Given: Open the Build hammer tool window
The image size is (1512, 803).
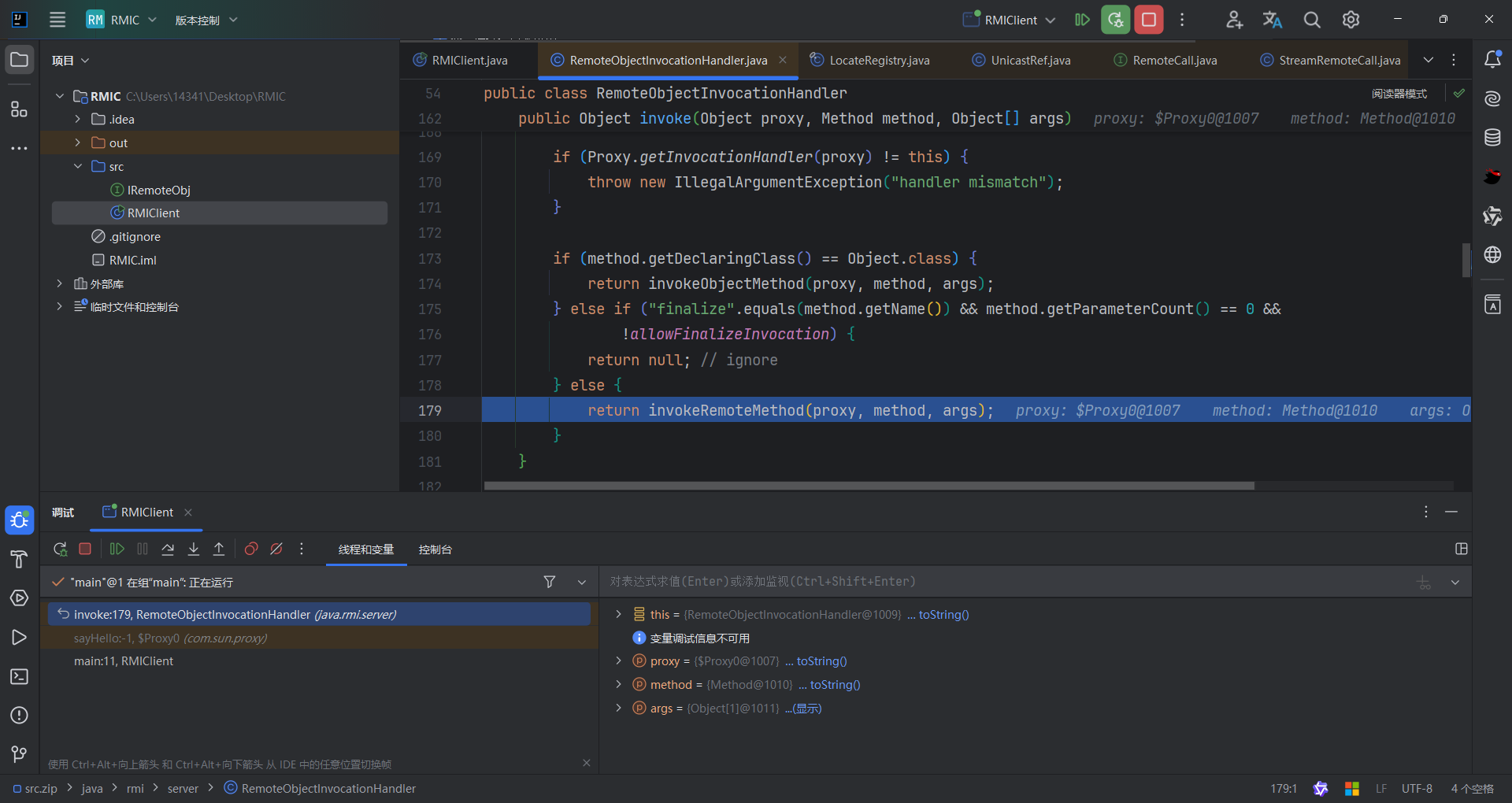Looking at the screenshot, I should (x=19, y=559).
